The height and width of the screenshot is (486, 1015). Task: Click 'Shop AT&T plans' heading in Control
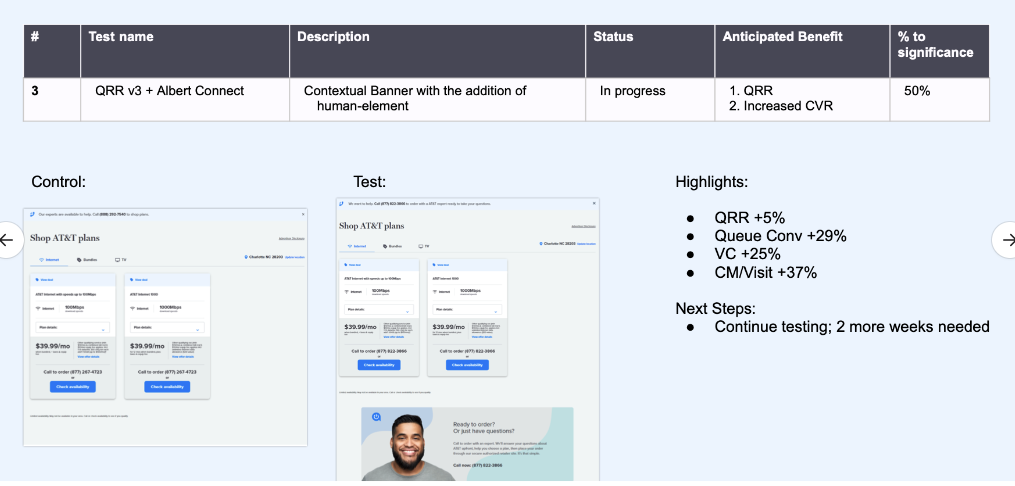pyautogui.click(x=65, y=238)
